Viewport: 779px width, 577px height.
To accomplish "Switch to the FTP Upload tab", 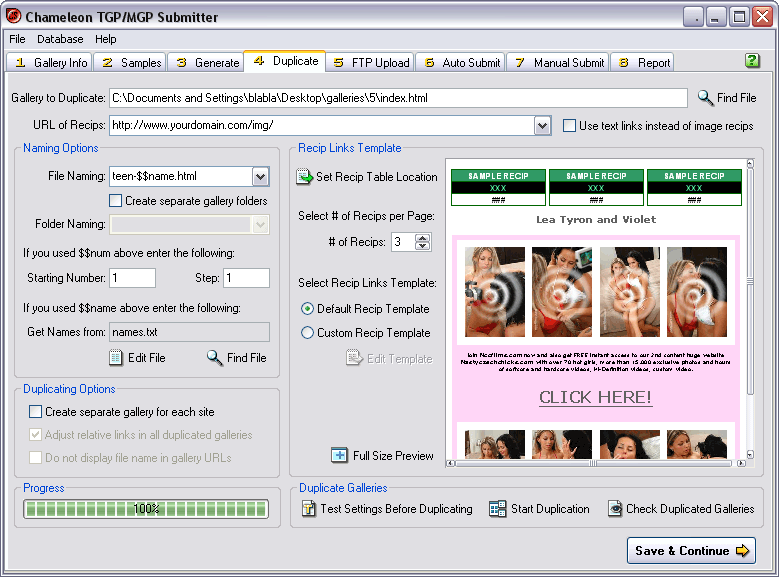I will pos(370,63).
